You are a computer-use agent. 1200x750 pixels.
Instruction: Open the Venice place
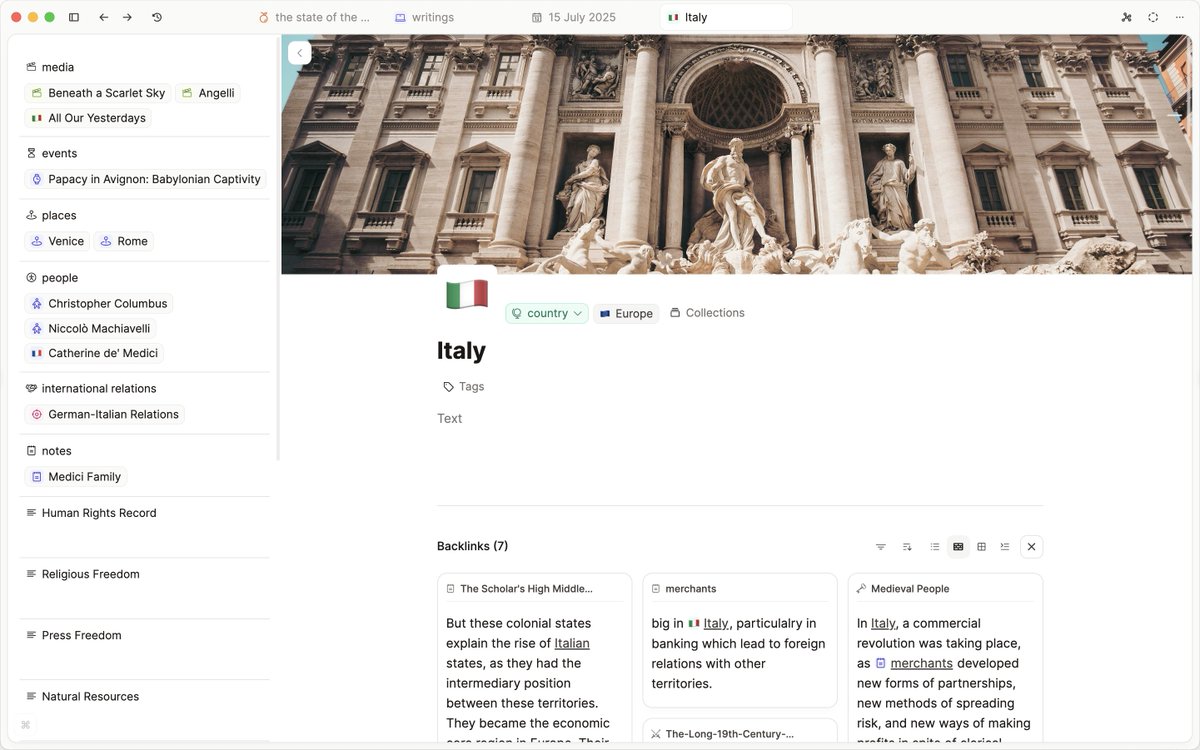click(x=57, y=241)
